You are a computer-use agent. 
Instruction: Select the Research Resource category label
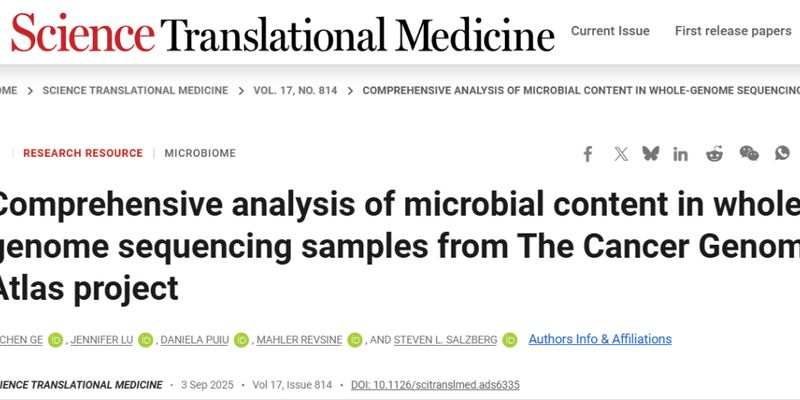[x=83, y=153]
